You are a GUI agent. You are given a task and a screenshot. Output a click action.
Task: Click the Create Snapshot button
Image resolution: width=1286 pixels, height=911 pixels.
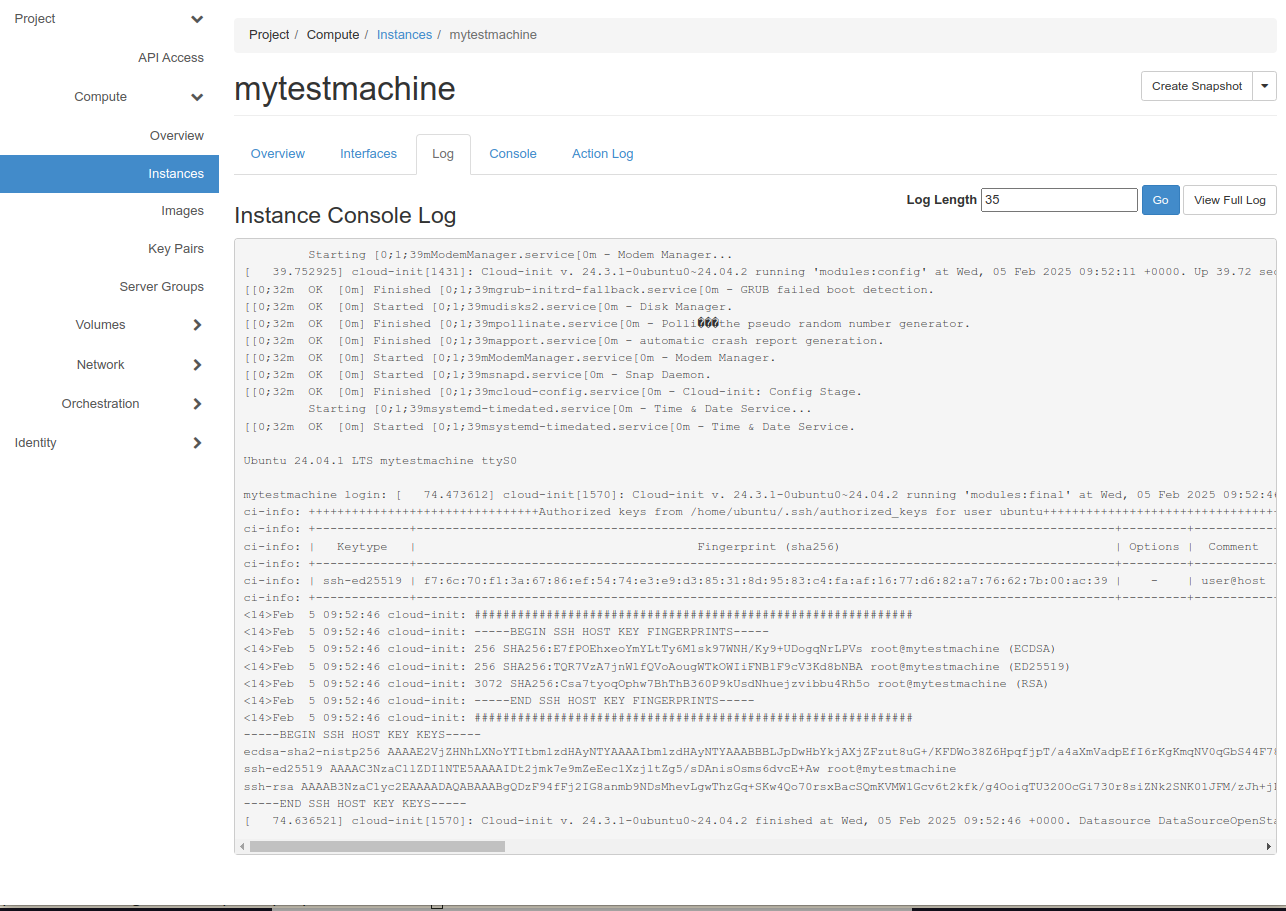coord(1197,86)
